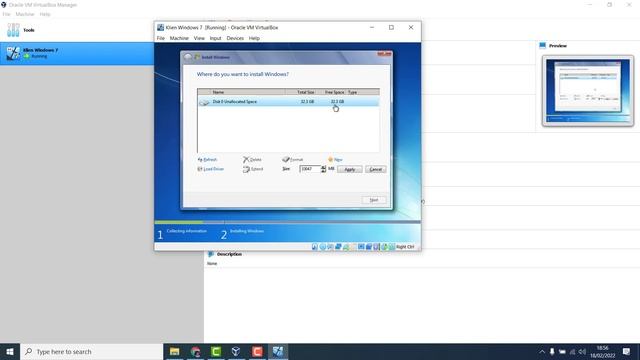
Task: Click battery icon in system tray
Action: click(562, 352)
